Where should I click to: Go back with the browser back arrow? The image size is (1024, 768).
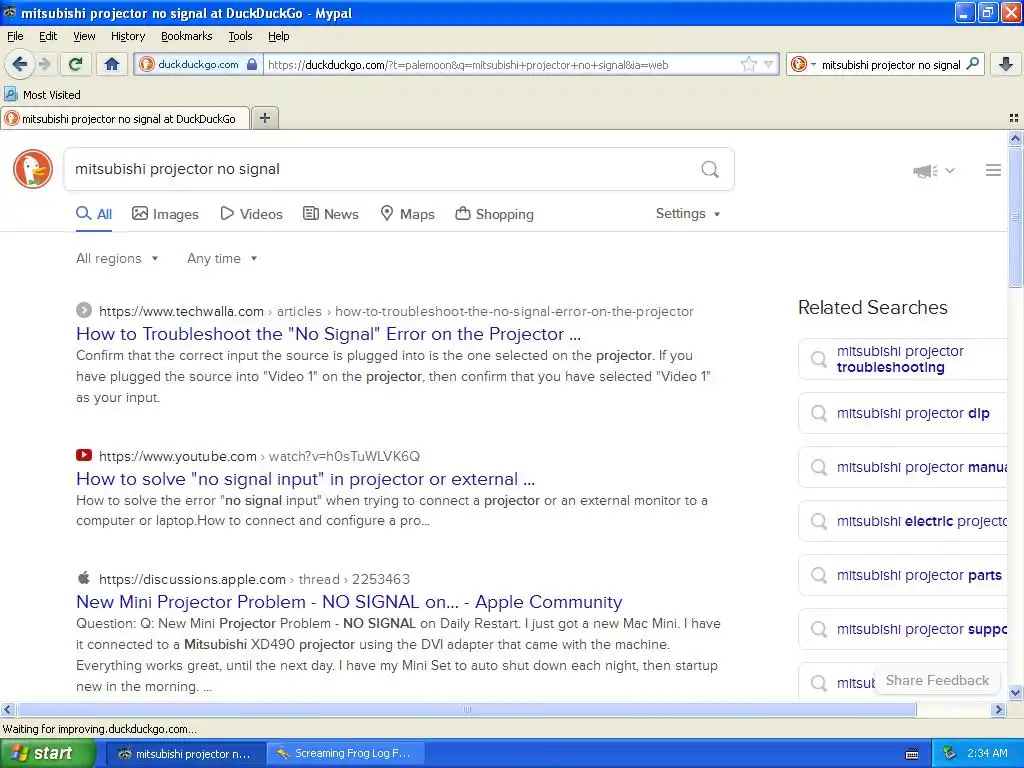pos(19,64)
